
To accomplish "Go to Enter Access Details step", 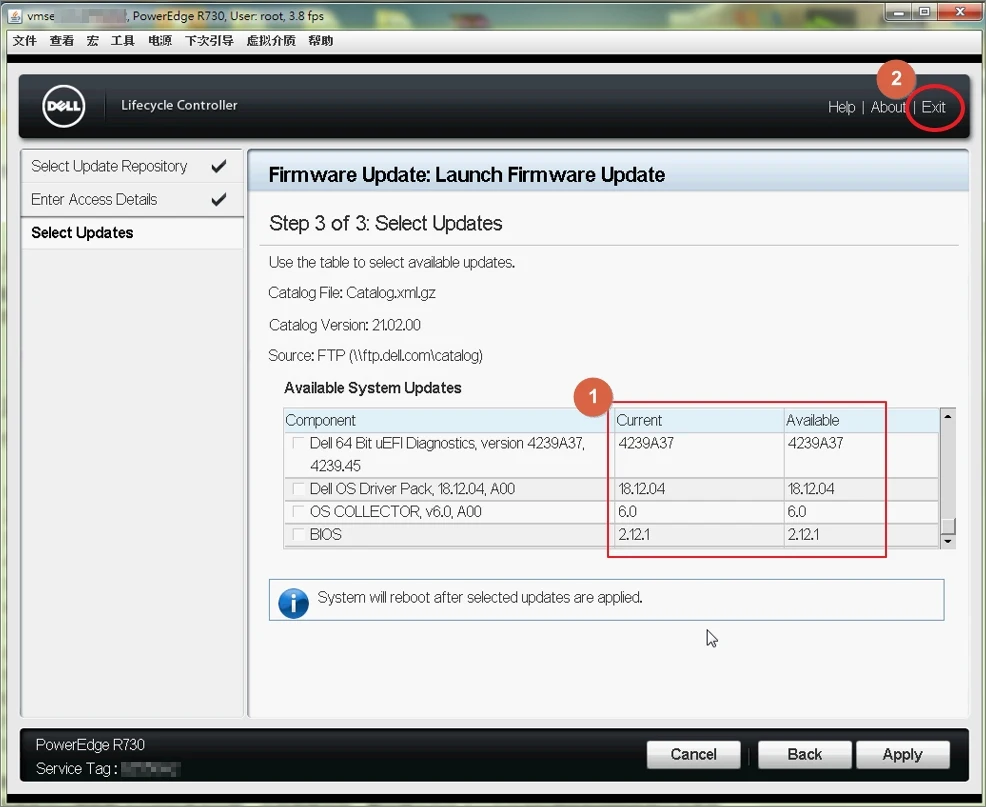I will click(132, 199).
